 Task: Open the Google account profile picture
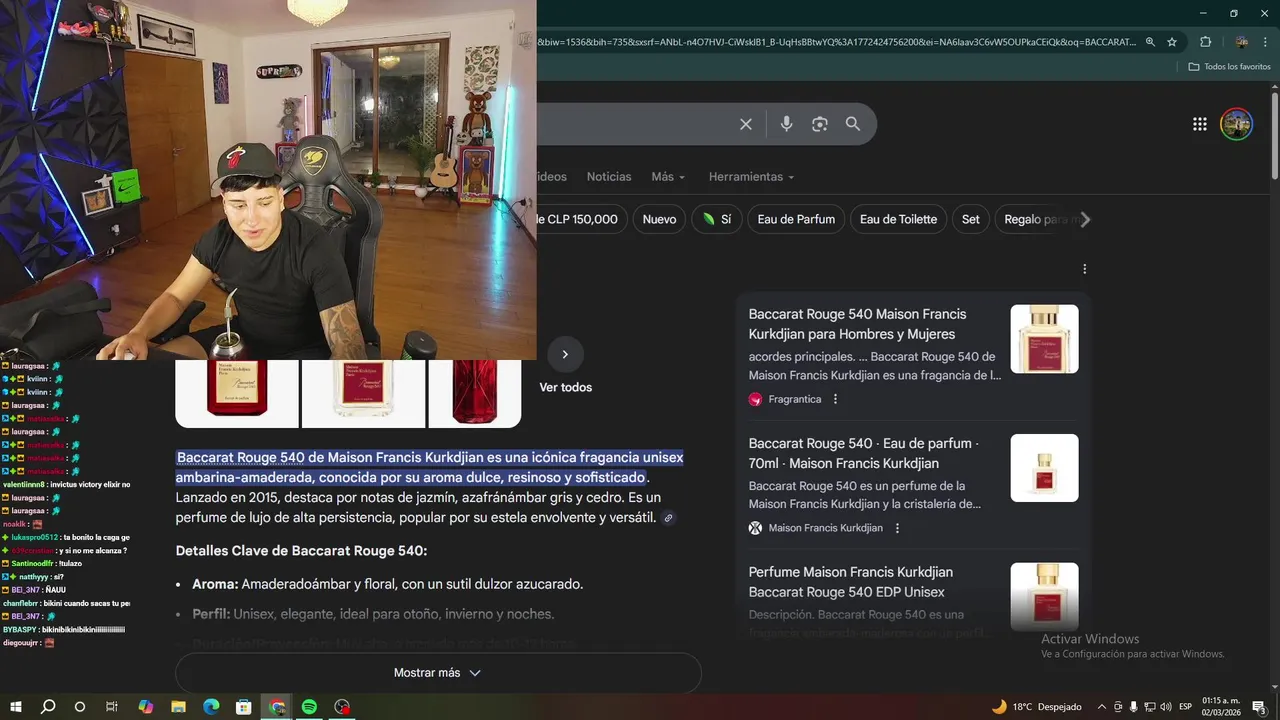1237,124
